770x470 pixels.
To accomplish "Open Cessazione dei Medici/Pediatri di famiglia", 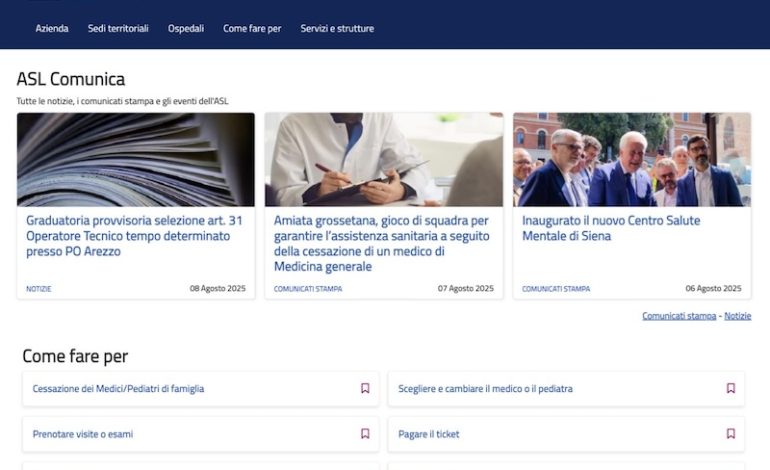I will pyautogui.click(x=118, y=388).
